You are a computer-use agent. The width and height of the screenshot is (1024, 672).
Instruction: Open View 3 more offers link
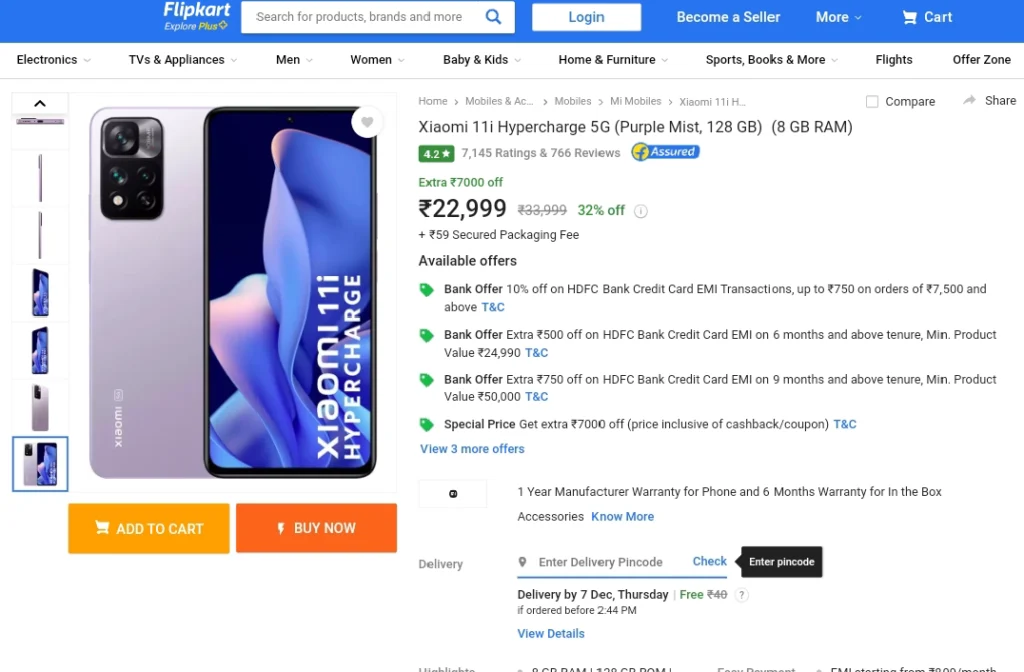472,449
